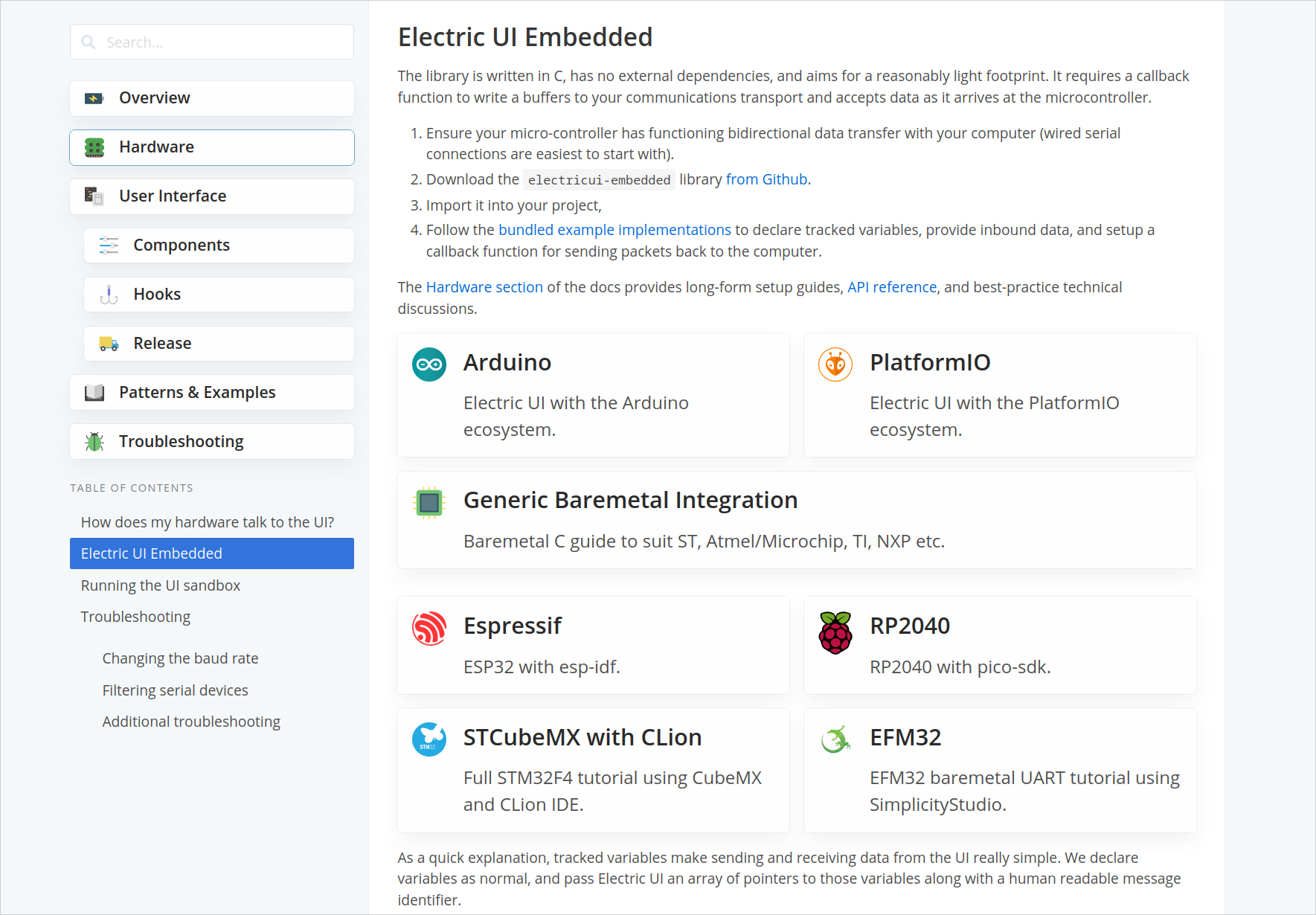Click 'TABLE OF CONTENTS' label
Viewport: 1316px width, 915px height.
coord(132,488)
